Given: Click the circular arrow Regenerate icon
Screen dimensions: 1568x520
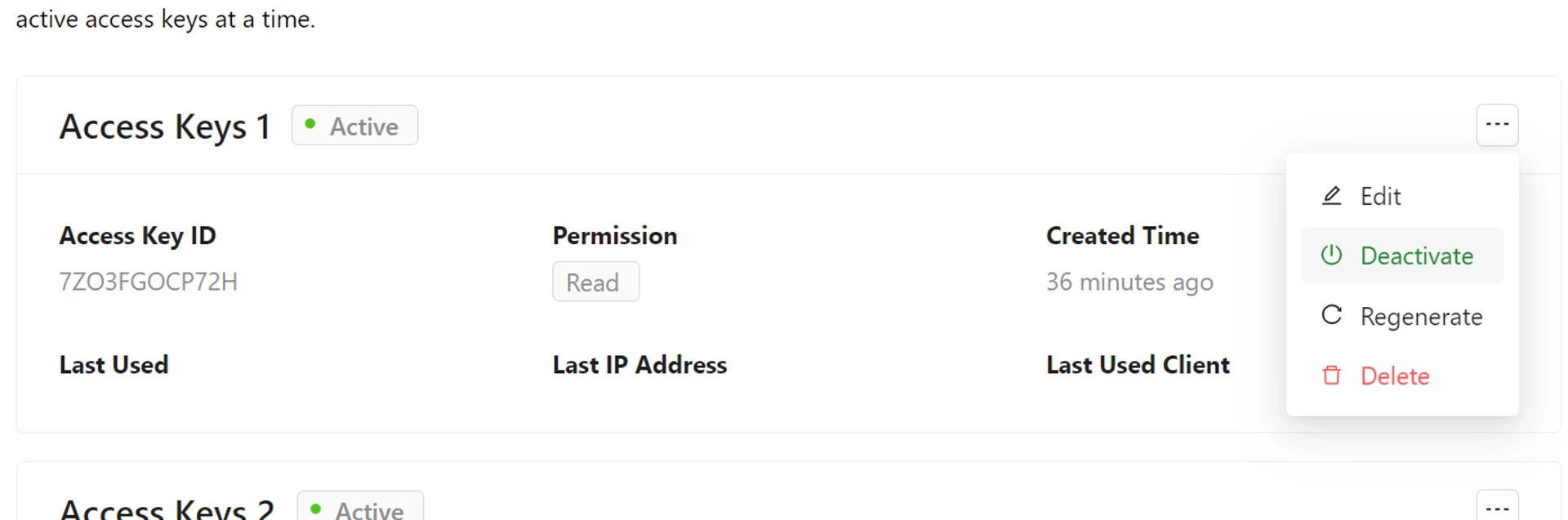Looking at the screenshot, I should coord(1332,315).
